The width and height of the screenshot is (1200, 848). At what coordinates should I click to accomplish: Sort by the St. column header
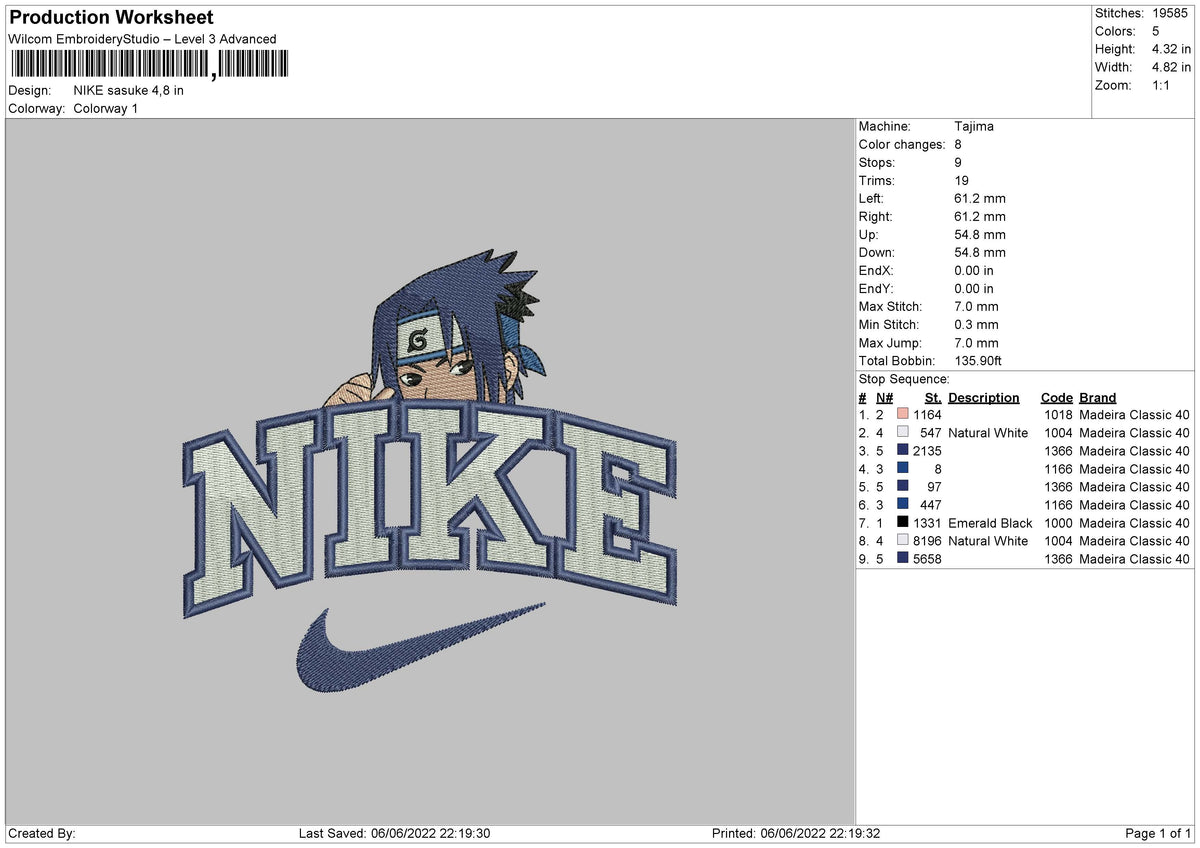pyautogui.click(x=932, y=397)
